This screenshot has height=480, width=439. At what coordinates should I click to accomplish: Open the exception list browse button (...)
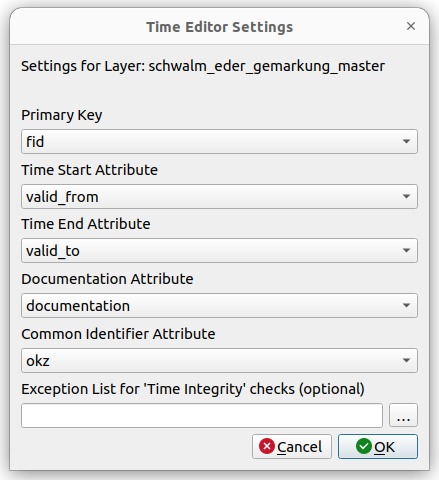coord(403,415)
